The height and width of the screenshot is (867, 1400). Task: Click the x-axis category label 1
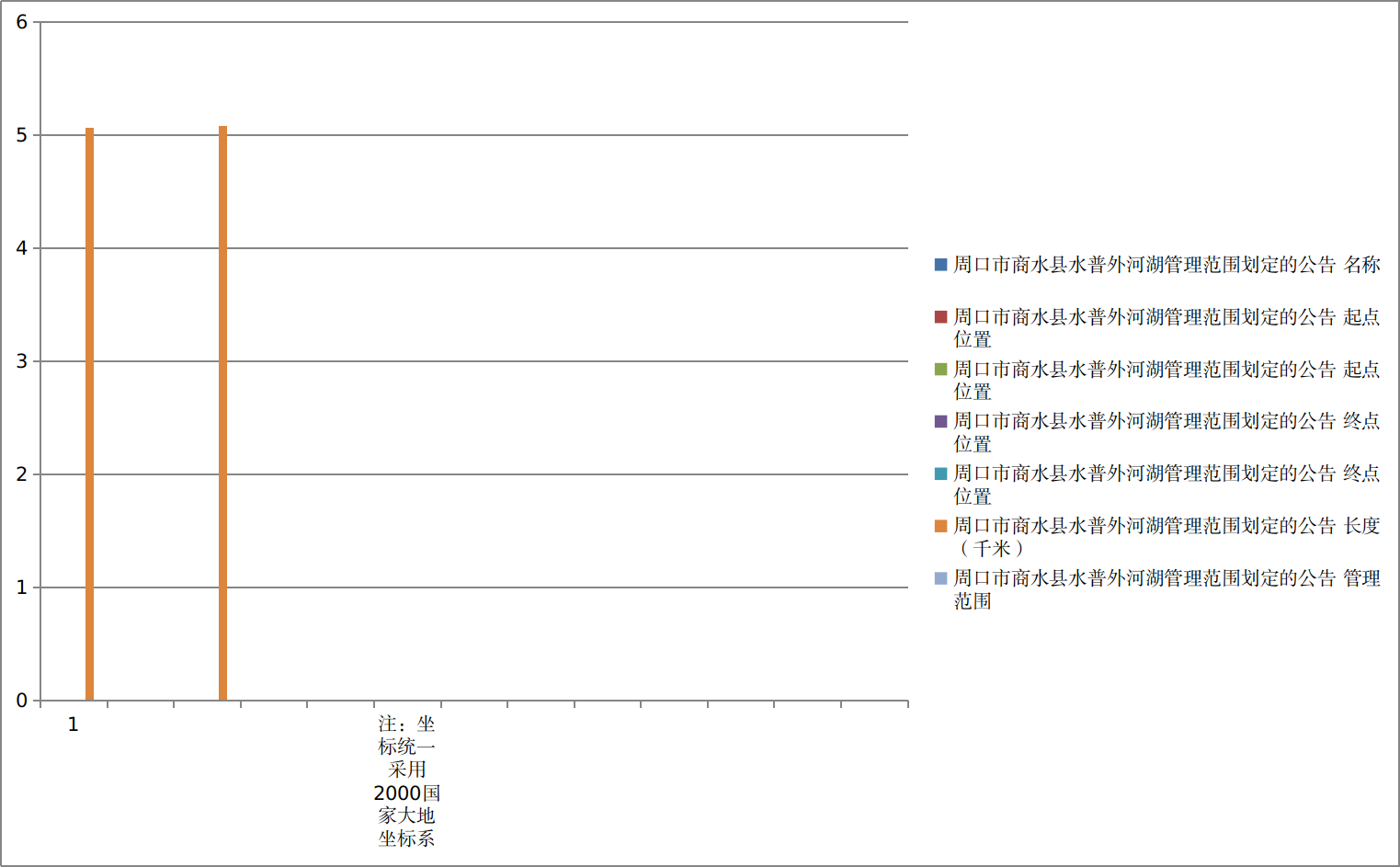point(74,724)
